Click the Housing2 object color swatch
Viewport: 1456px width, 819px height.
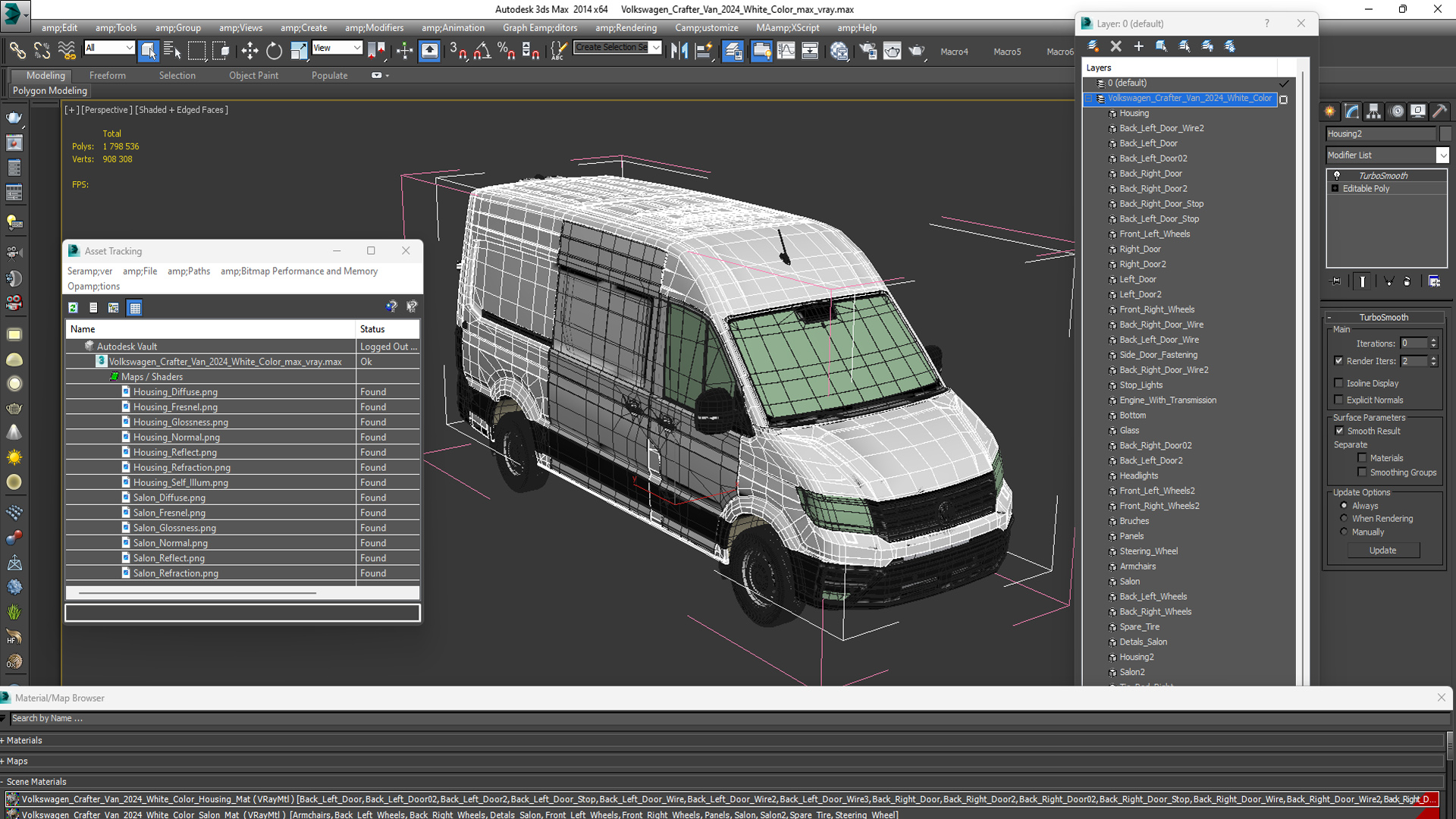point(1445,133)
